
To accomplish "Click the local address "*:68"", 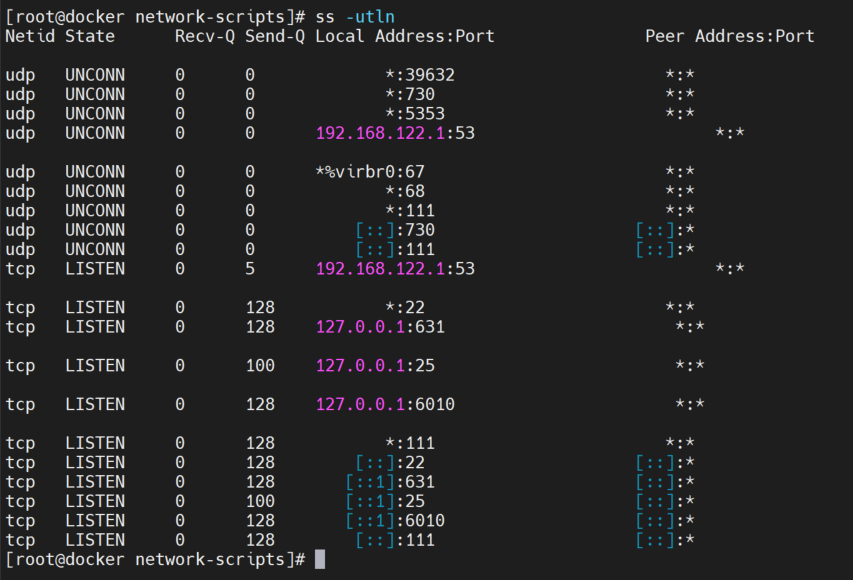I will (405, 192).
